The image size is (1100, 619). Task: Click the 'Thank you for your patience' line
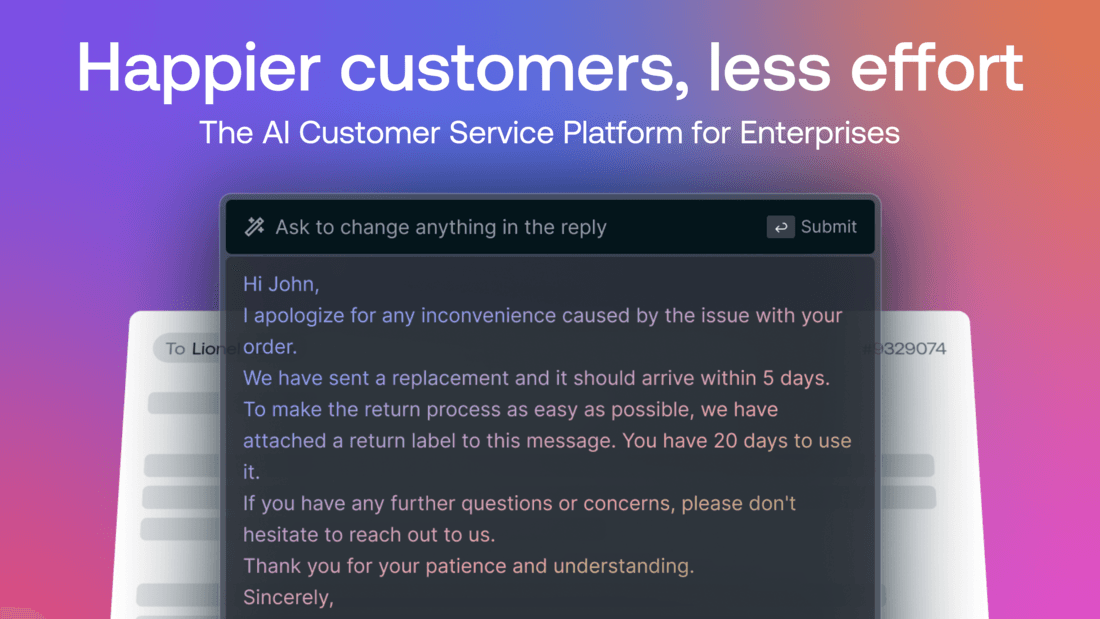tap(469, 566)
